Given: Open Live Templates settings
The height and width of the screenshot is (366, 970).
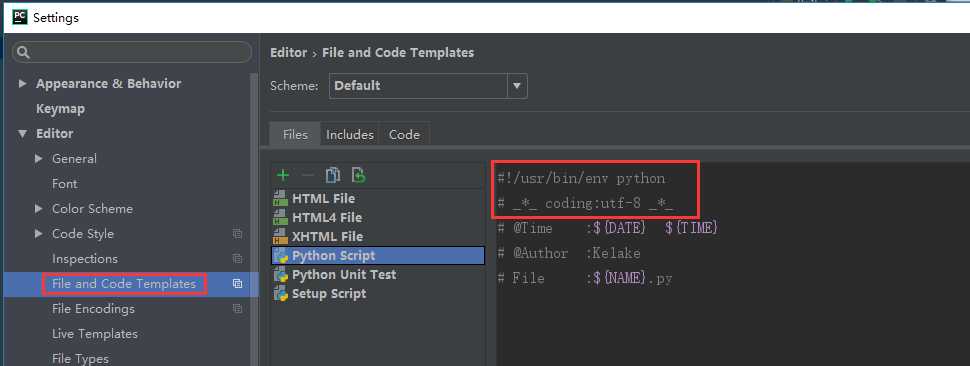Looking at the screenshot, I should point(95,334).
